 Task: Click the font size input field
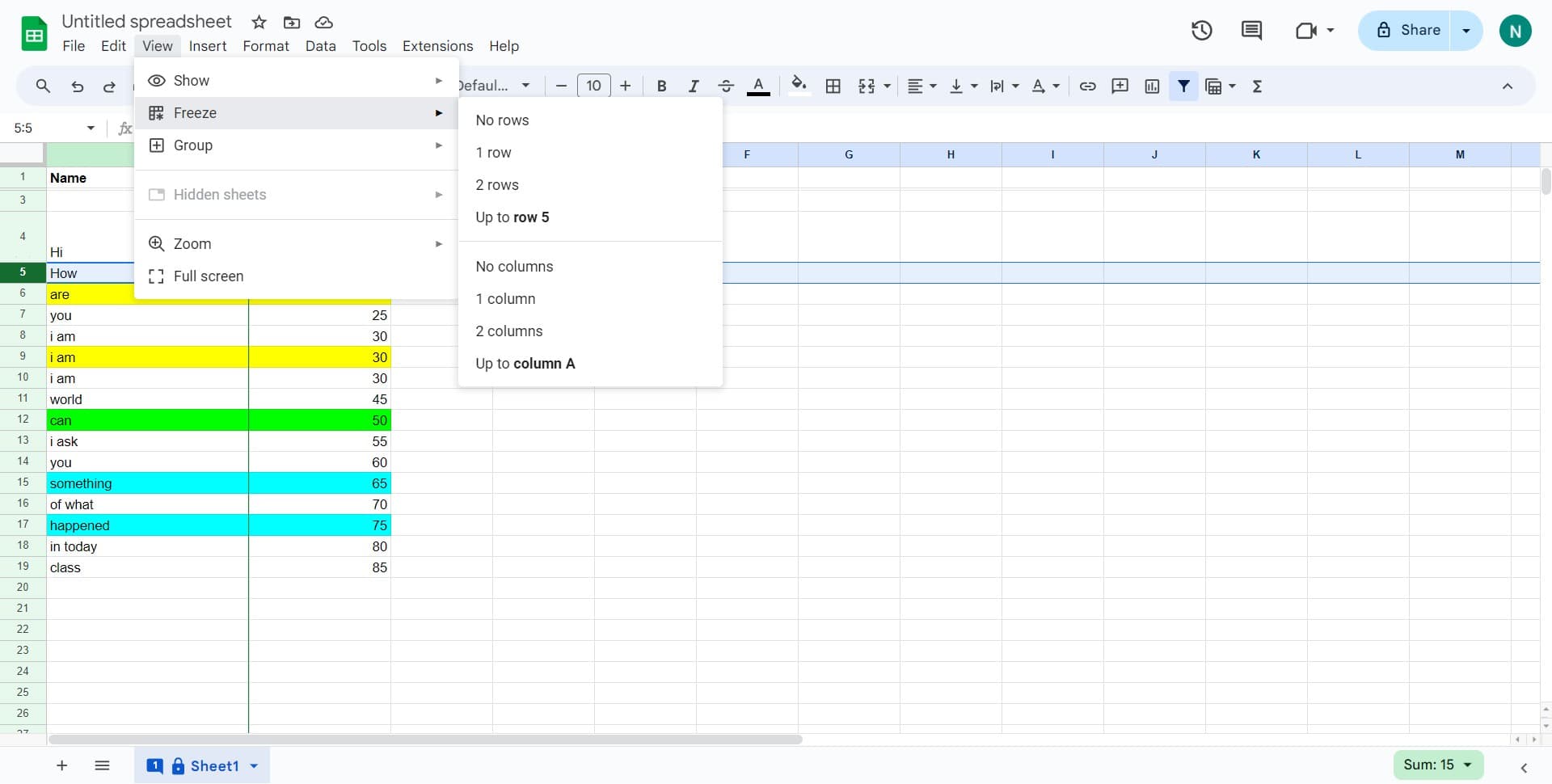click(x=593, y=86)
